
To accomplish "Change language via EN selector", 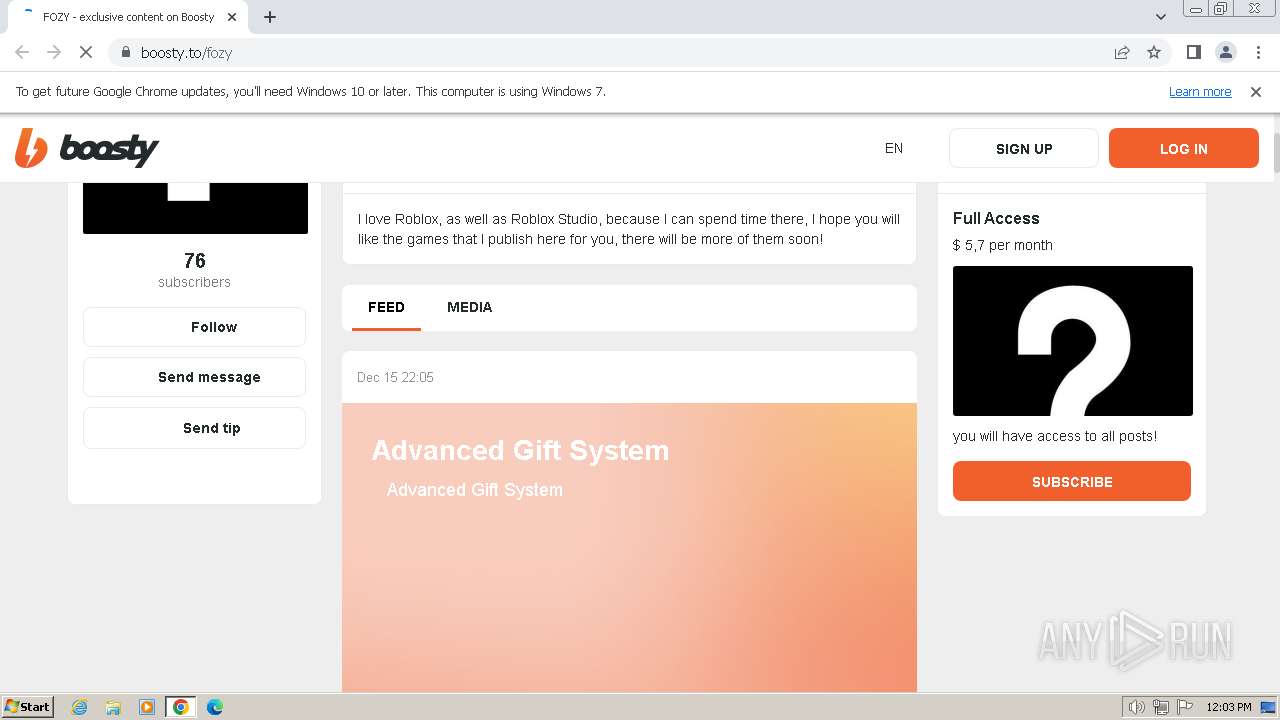I will click(x=894, y=148).
